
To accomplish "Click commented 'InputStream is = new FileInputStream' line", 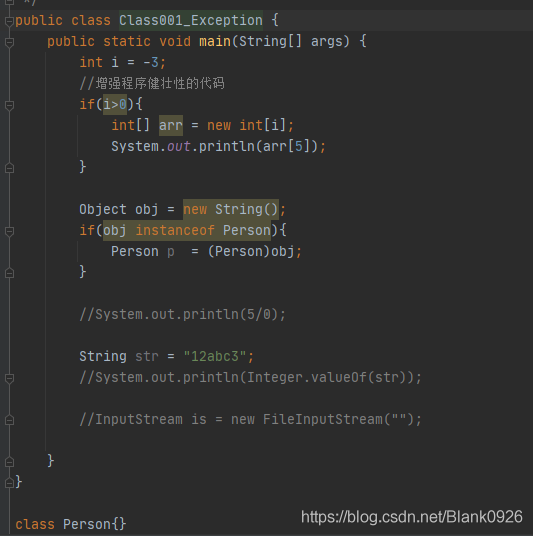I will tap(251, 419).
